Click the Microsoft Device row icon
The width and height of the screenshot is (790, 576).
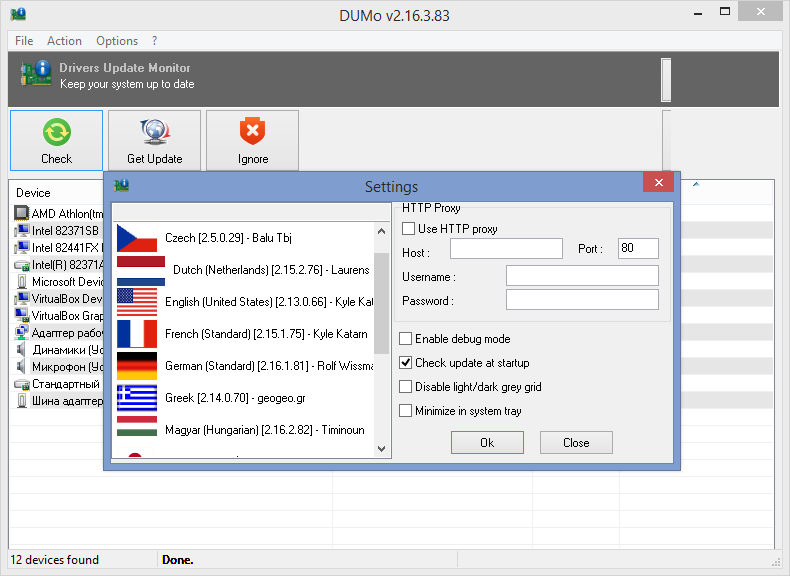click(22, 281)
